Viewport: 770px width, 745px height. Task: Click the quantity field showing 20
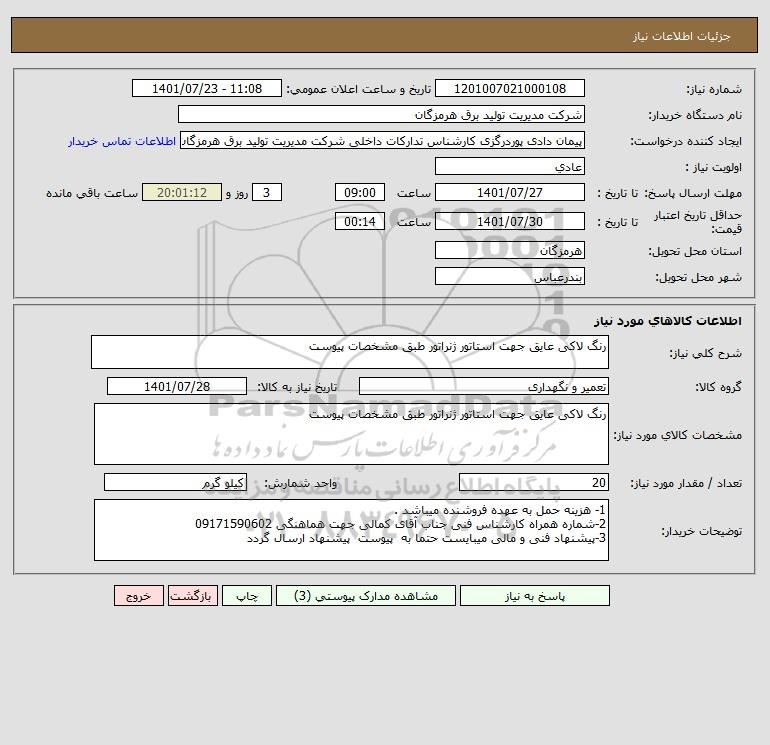(x=534, y=483)
